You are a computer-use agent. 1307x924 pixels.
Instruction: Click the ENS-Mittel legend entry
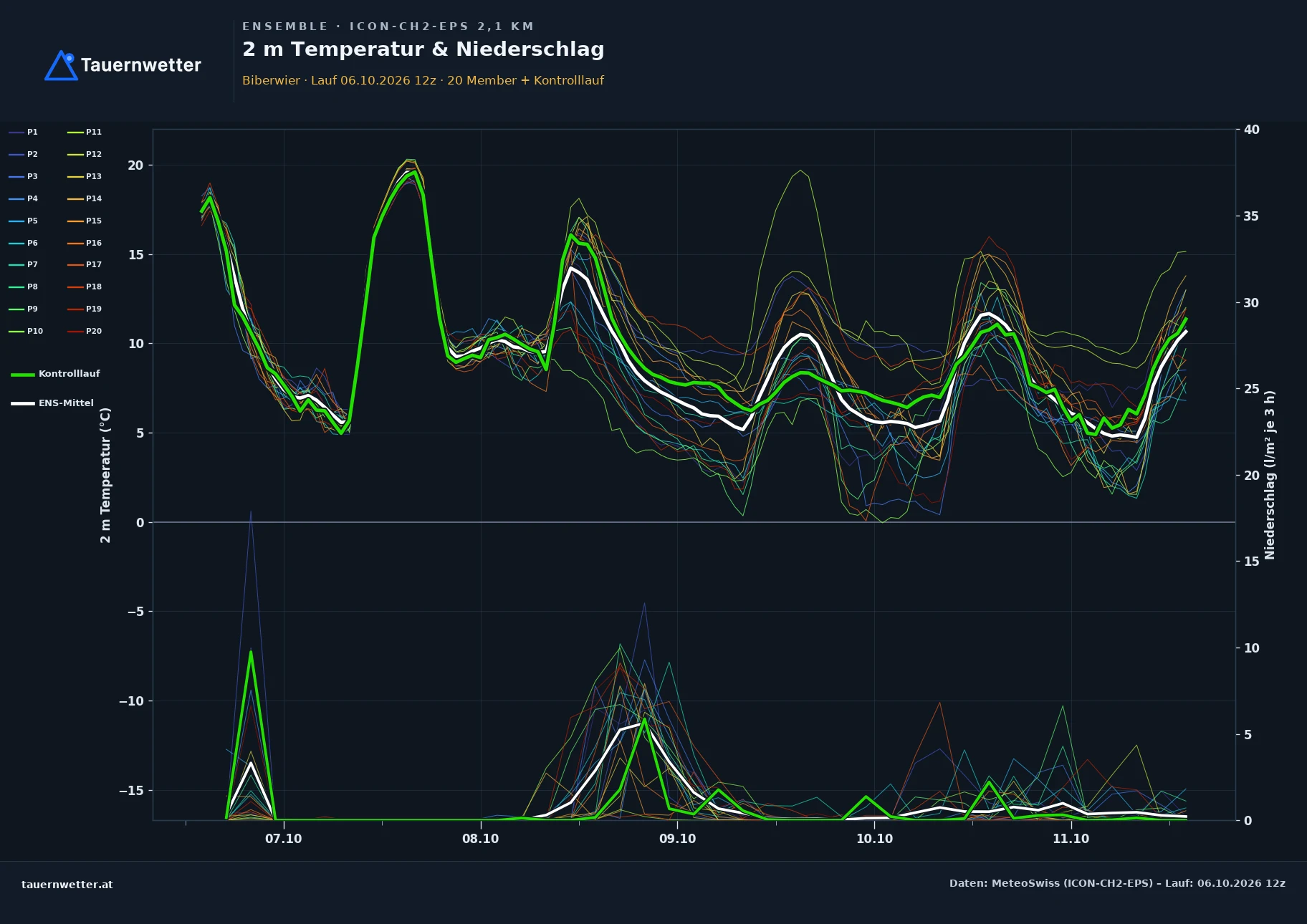(52, 403)
